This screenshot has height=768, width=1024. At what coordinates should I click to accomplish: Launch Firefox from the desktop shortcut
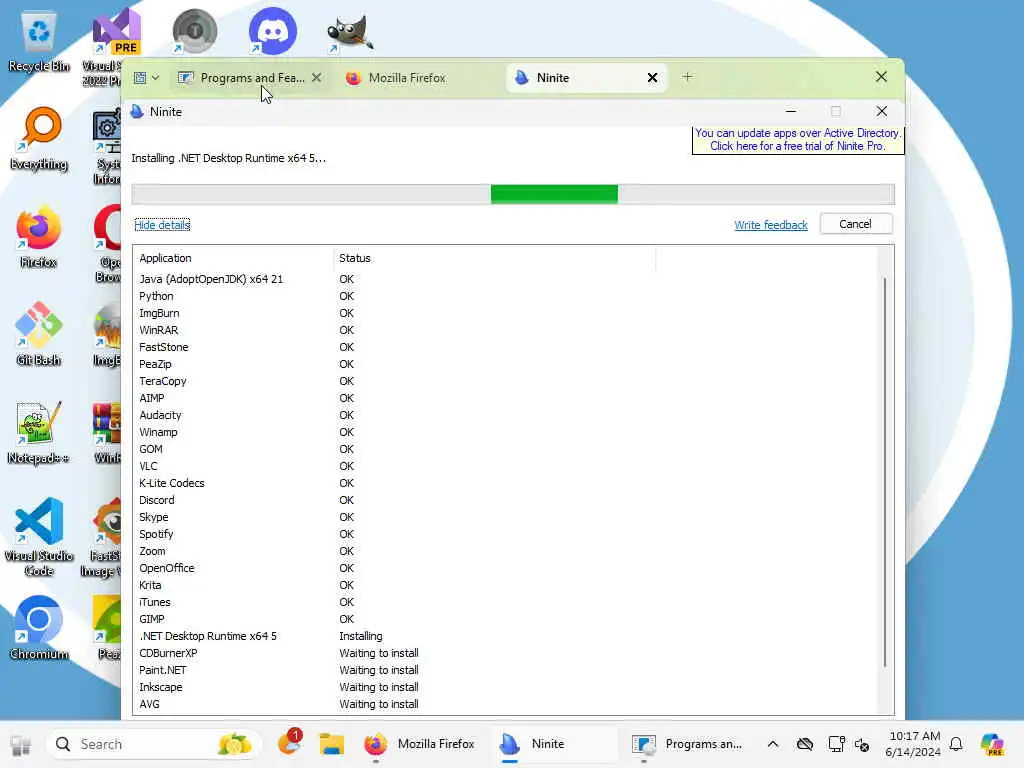click(x=39, y=236)
